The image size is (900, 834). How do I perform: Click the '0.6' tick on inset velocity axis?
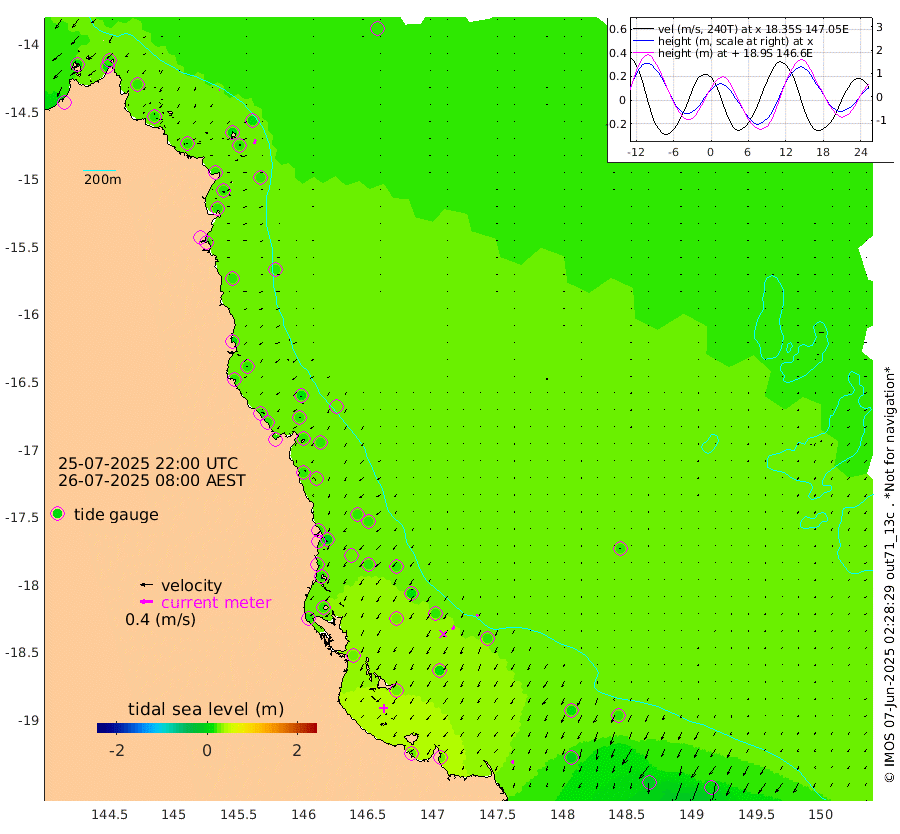point(618,29)
